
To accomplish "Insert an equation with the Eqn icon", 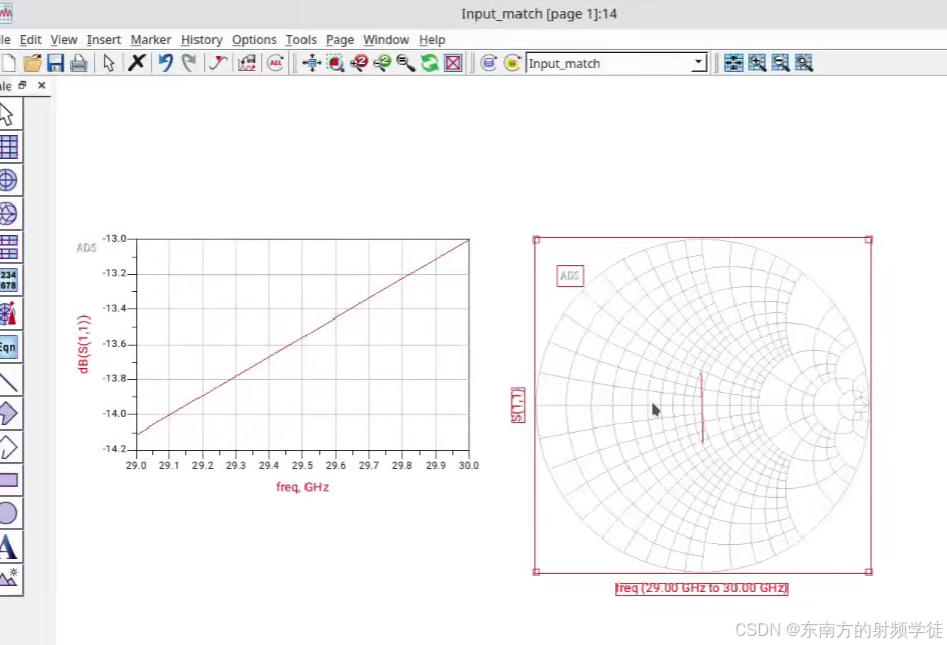I will 9,347.
